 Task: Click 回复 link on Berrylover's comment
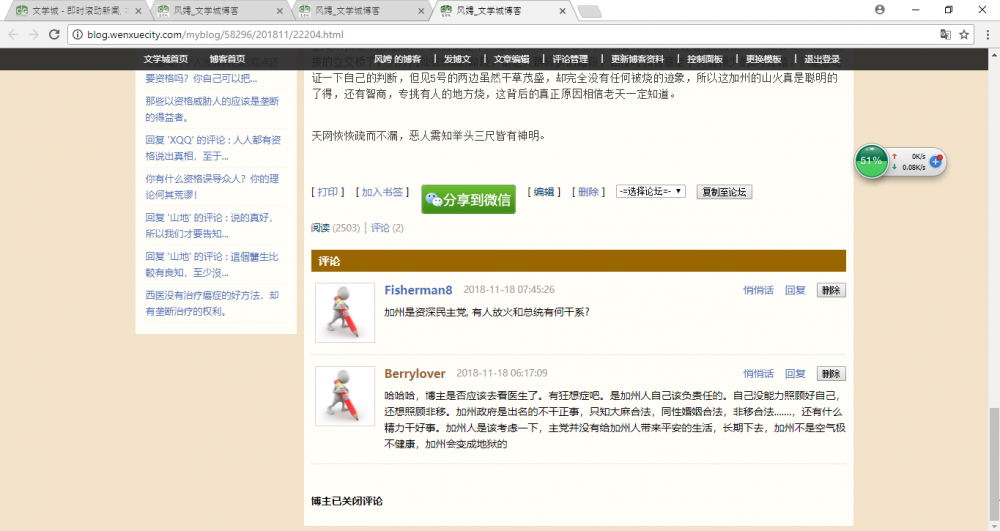click(x=795, y=374)
